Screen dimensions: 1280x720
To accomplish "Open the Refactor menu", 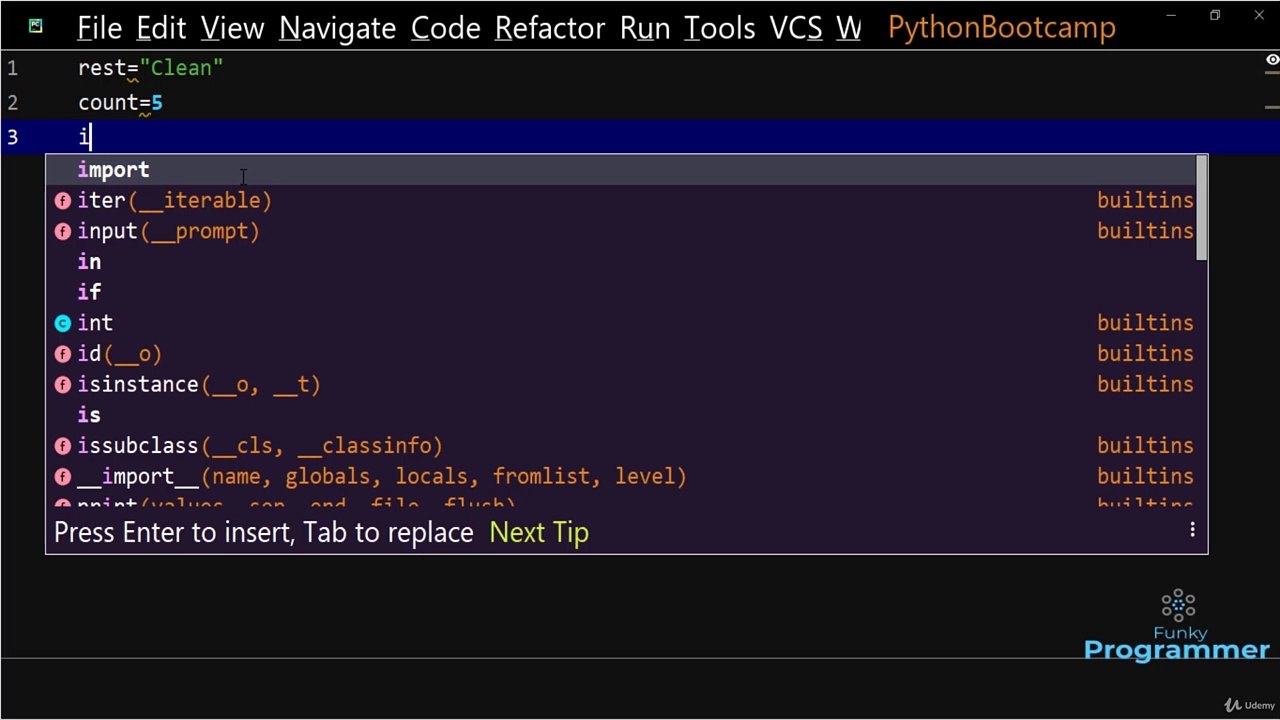I will point(551,28).
